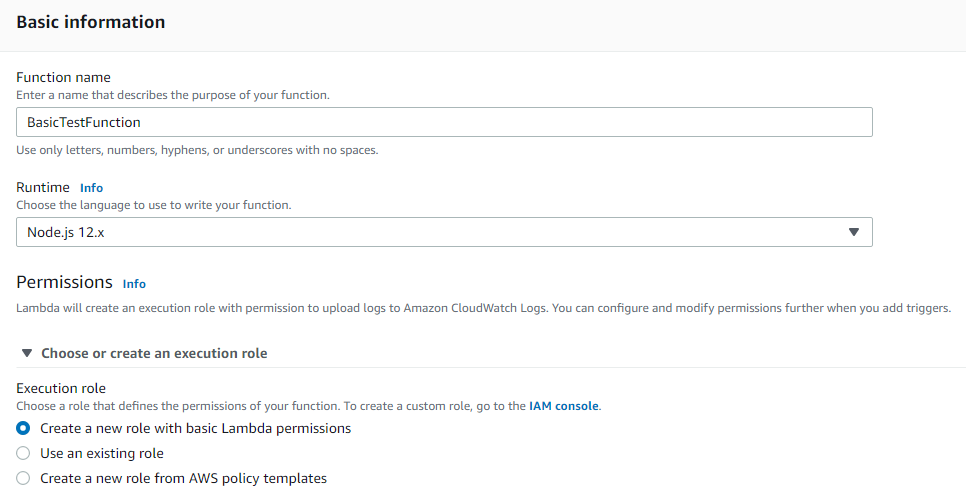Click the 'Function name' field label
The image size is (966, 491).
tap(63, 78)
